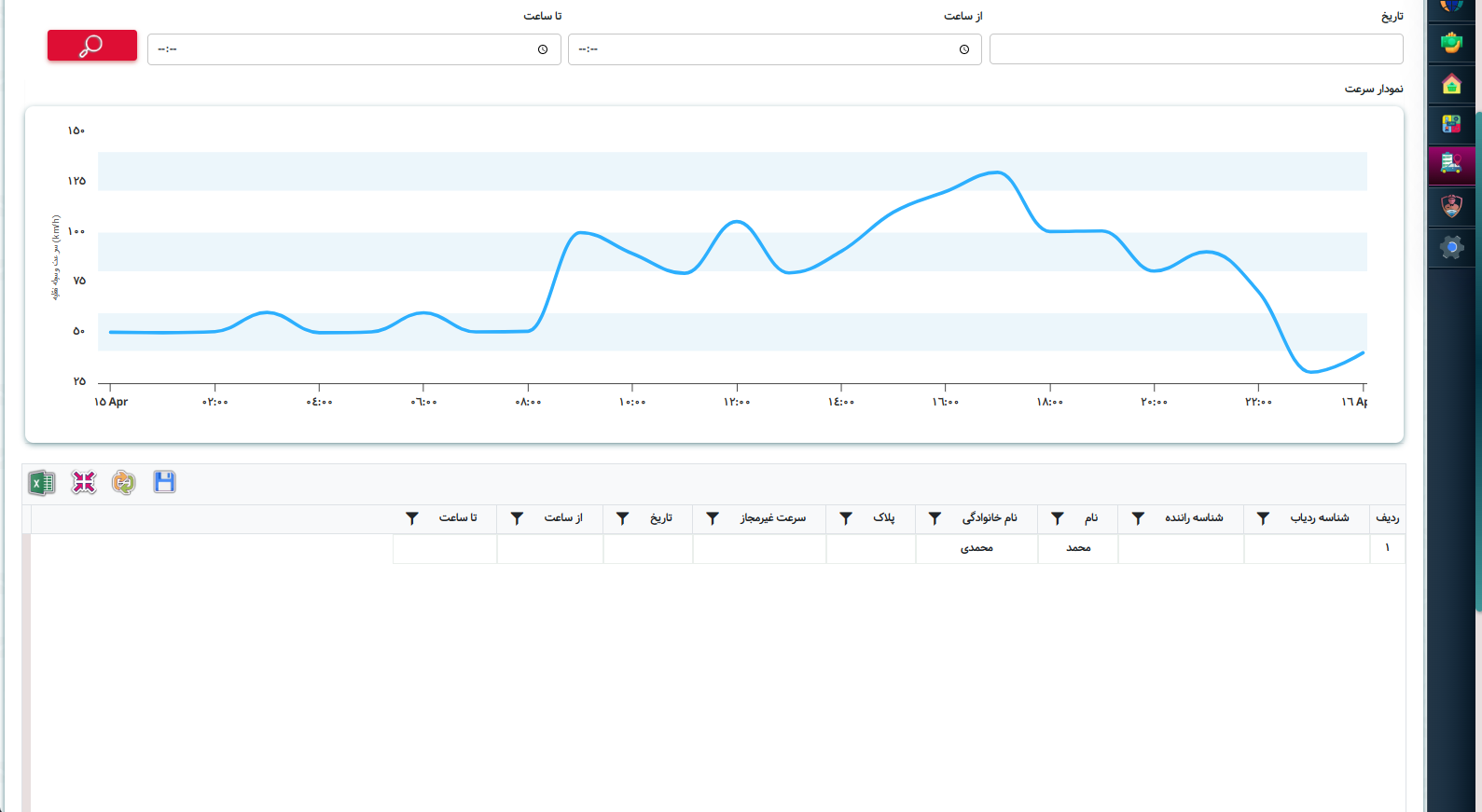
Task: Open clock picker in 'تا ساعت' field
Action: coord(543,49)
